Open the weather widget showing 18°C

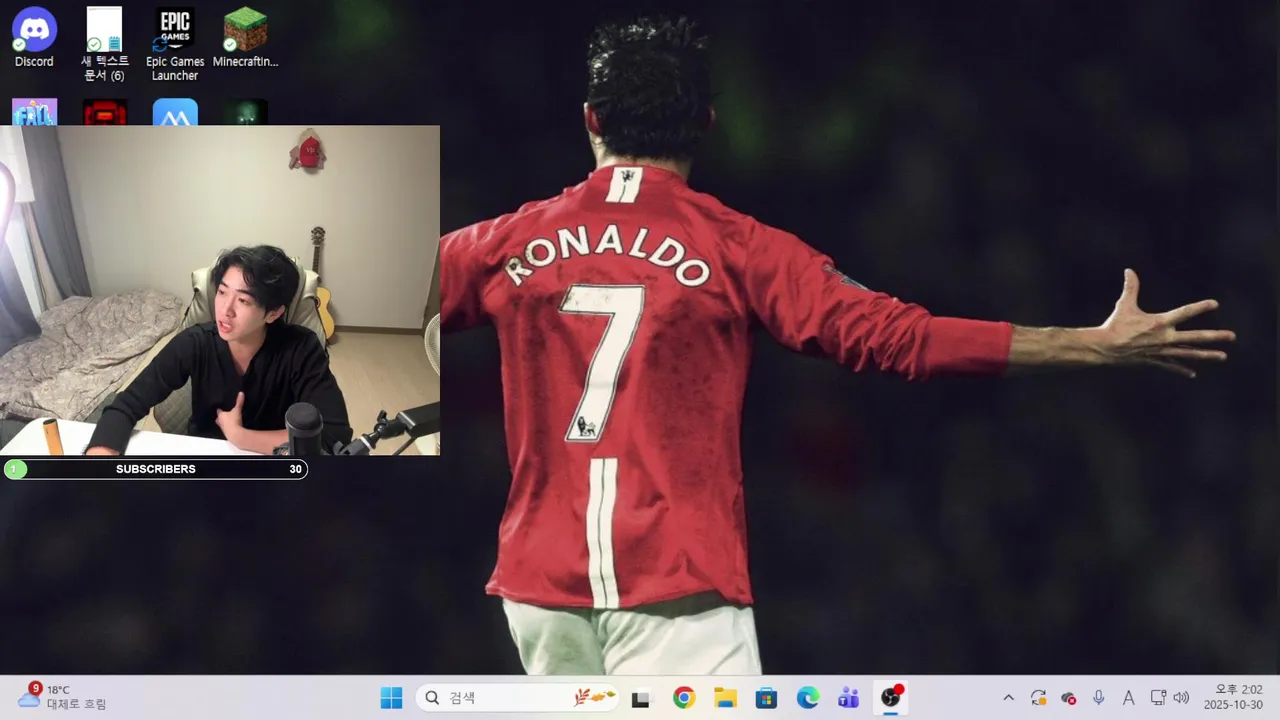(x=62, y=697)
